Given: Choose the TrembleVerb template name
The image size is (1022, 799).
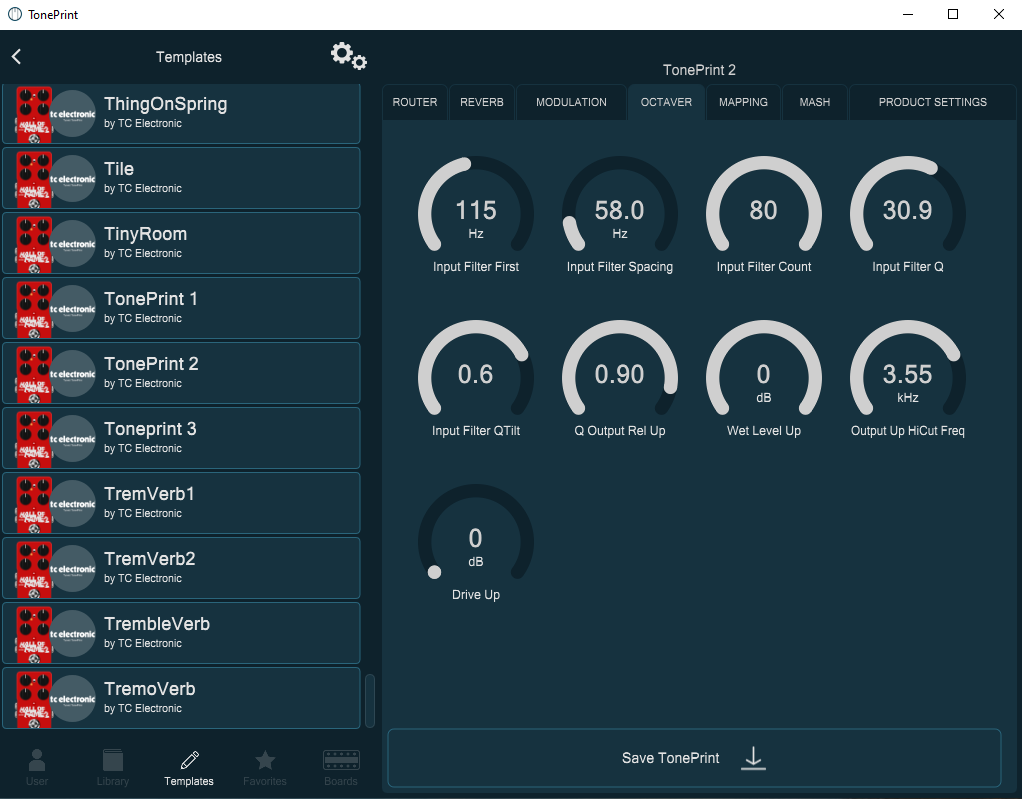Looking at the screenshot, I should click(157, 624).
